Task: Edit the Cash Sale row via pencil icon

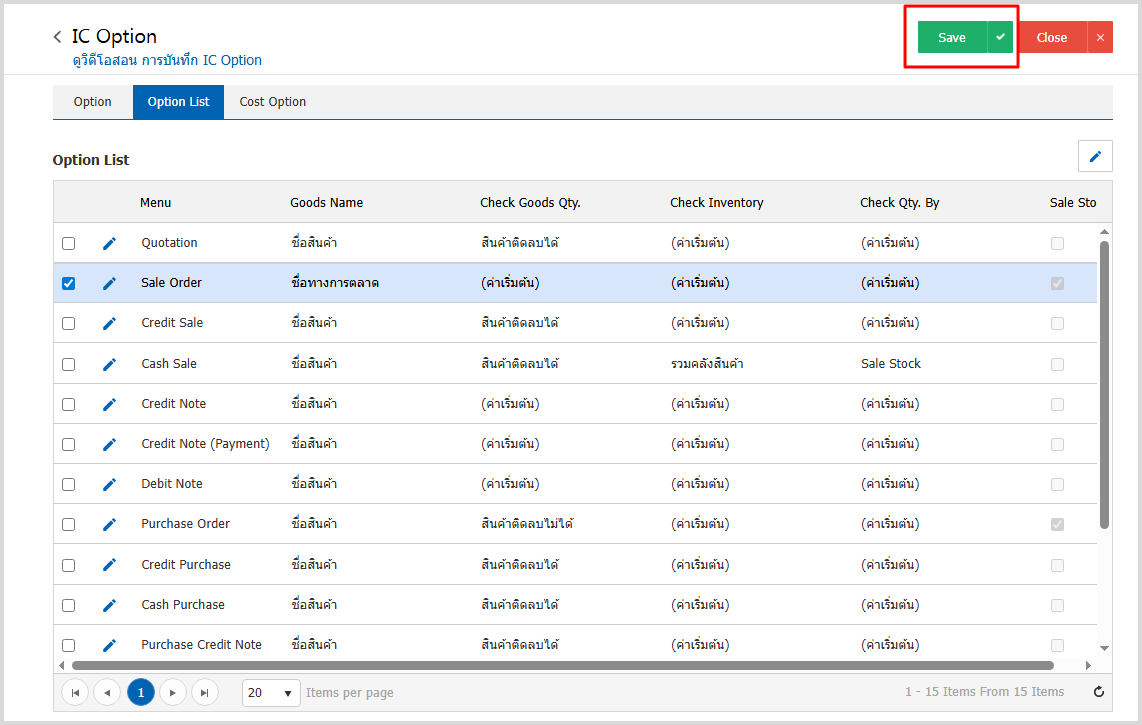Action: pos(110,364)
